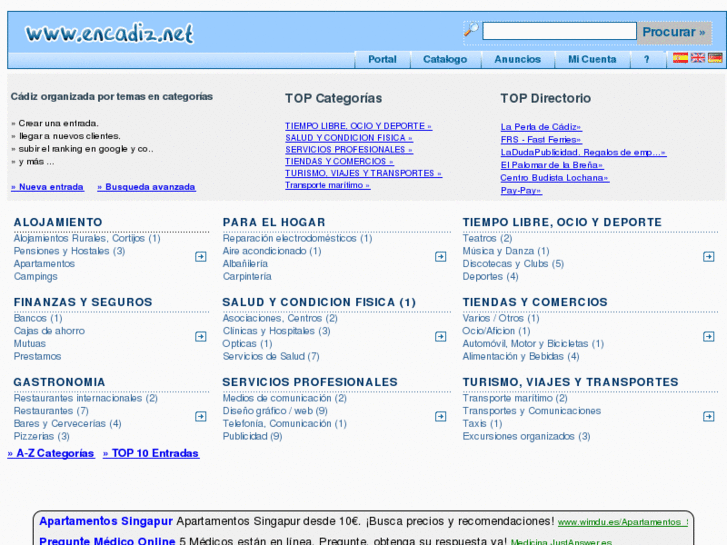Open the Anuncios menu tab
This screenshot has height=545, width=727.
click(x=517, y=59)
